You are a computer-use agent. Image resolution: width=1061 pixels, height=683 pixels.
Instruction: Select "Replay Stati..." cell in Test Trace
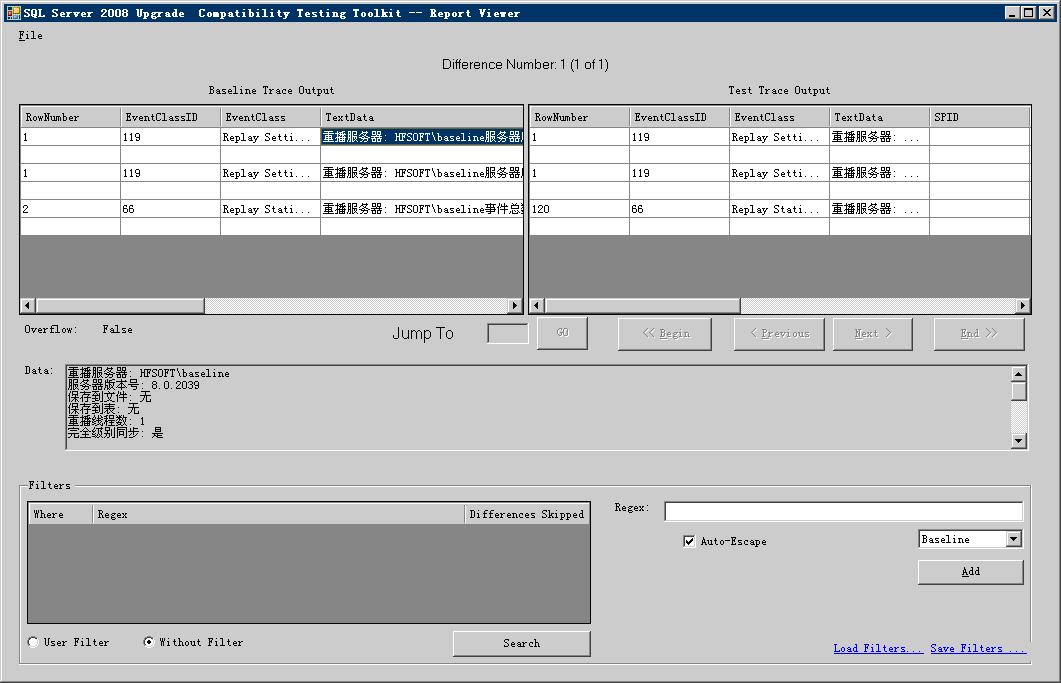780,209
